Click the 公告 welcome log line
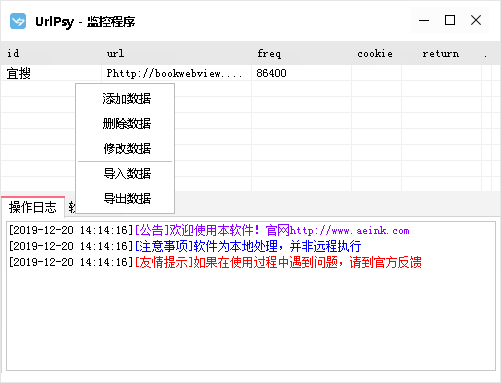The height and width of the screenshot is (383, 501). 209,230
